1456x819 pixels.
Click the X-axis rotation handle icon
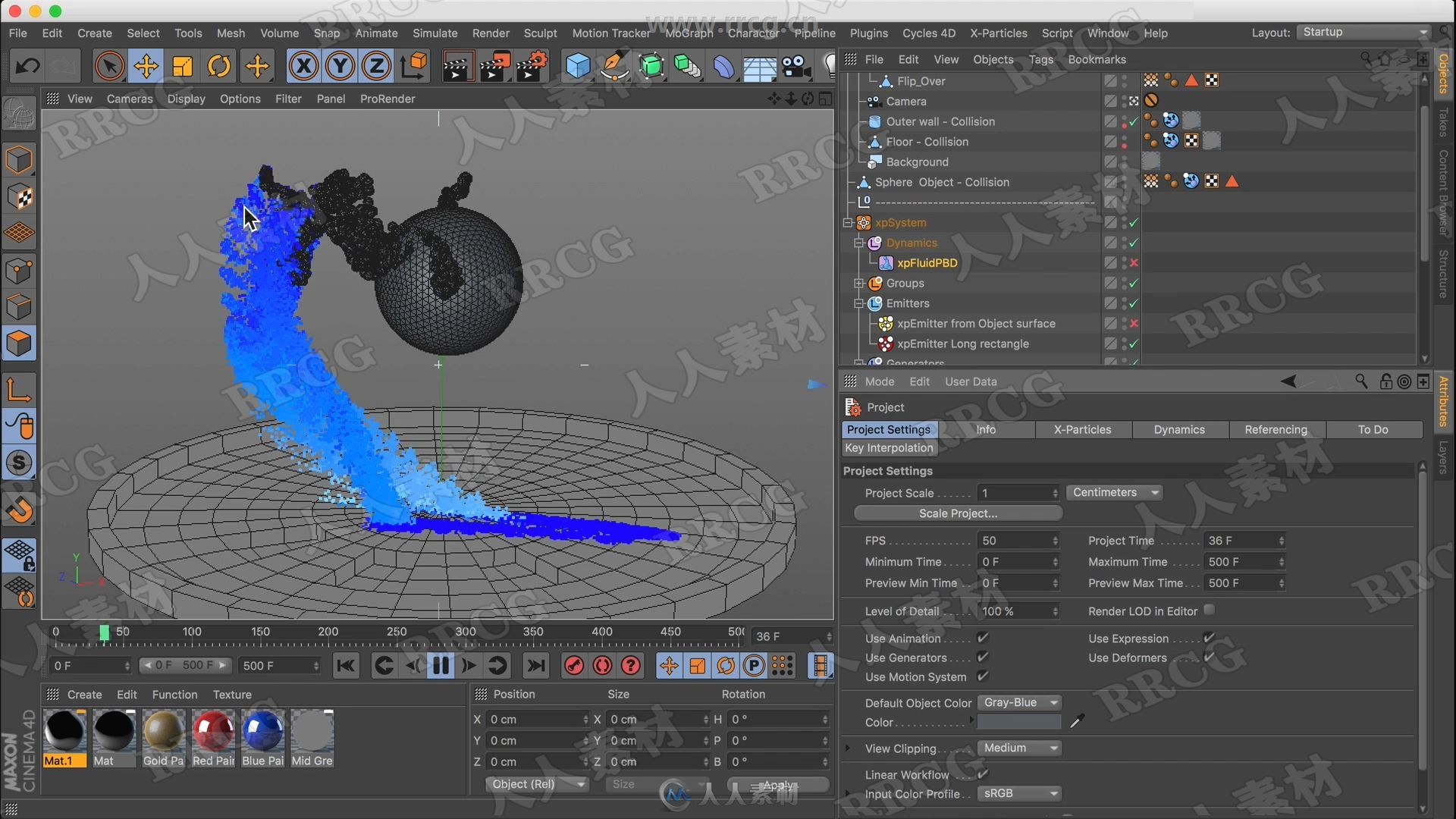coord(303,65)
